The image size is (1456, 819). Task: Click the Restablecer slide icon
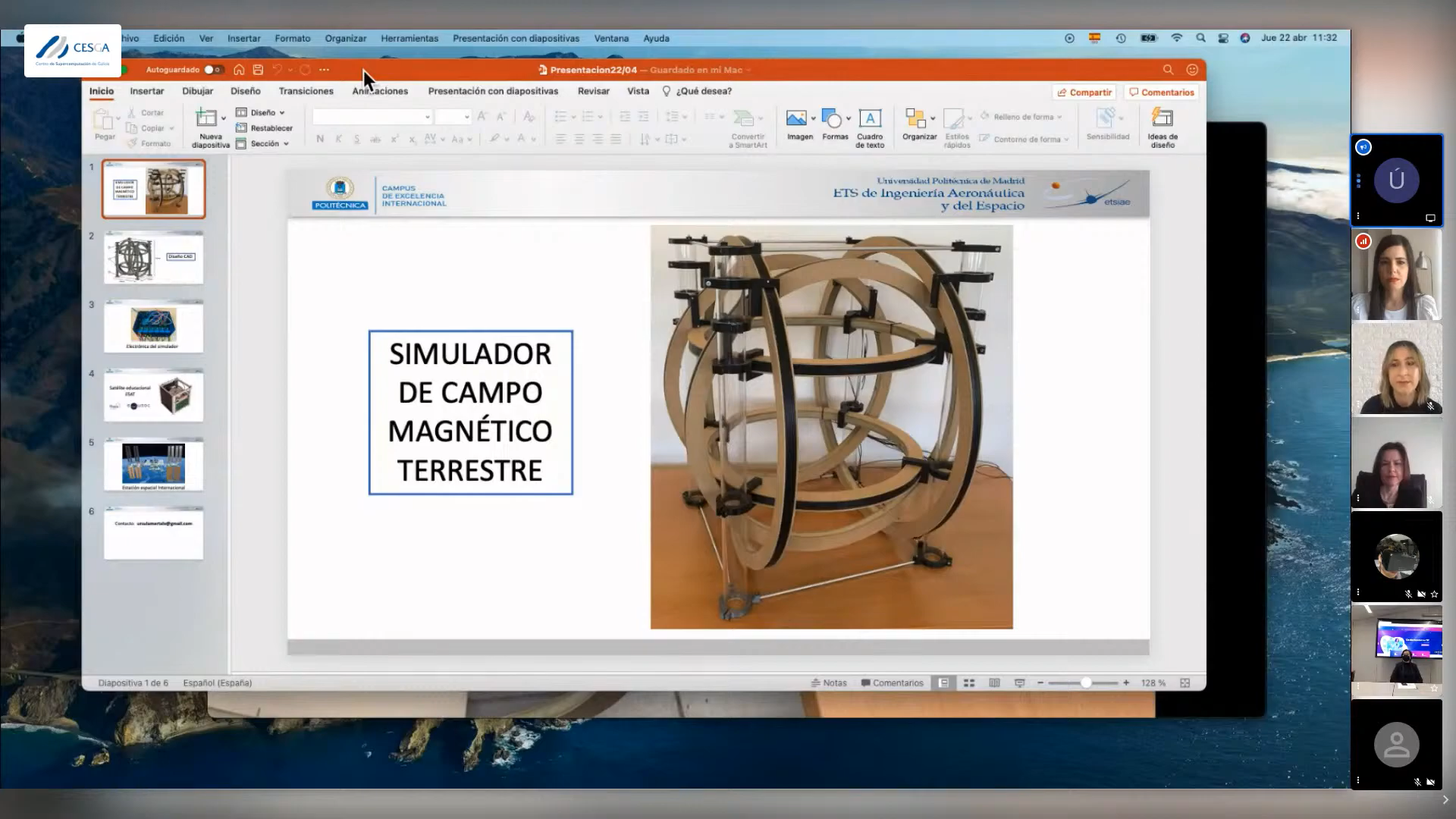tap(241, 128)
